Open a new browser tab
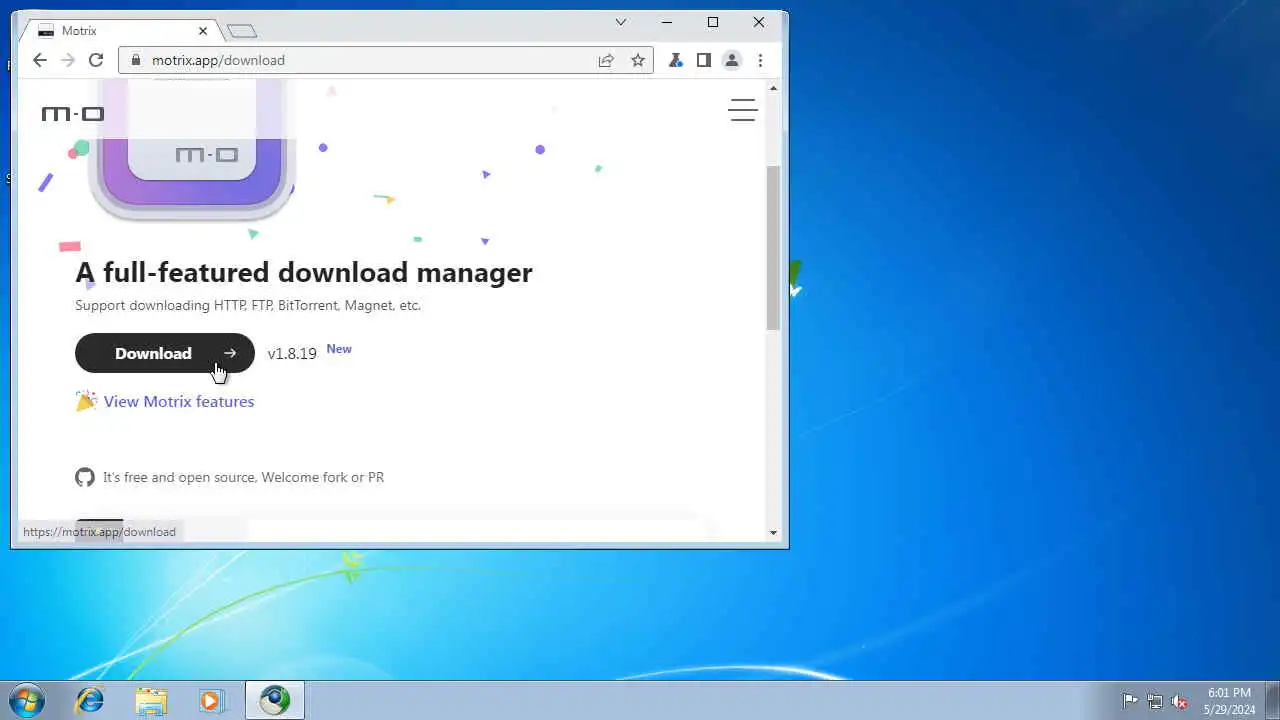This screenshot has width=1280, height=720. pos(242,31)
